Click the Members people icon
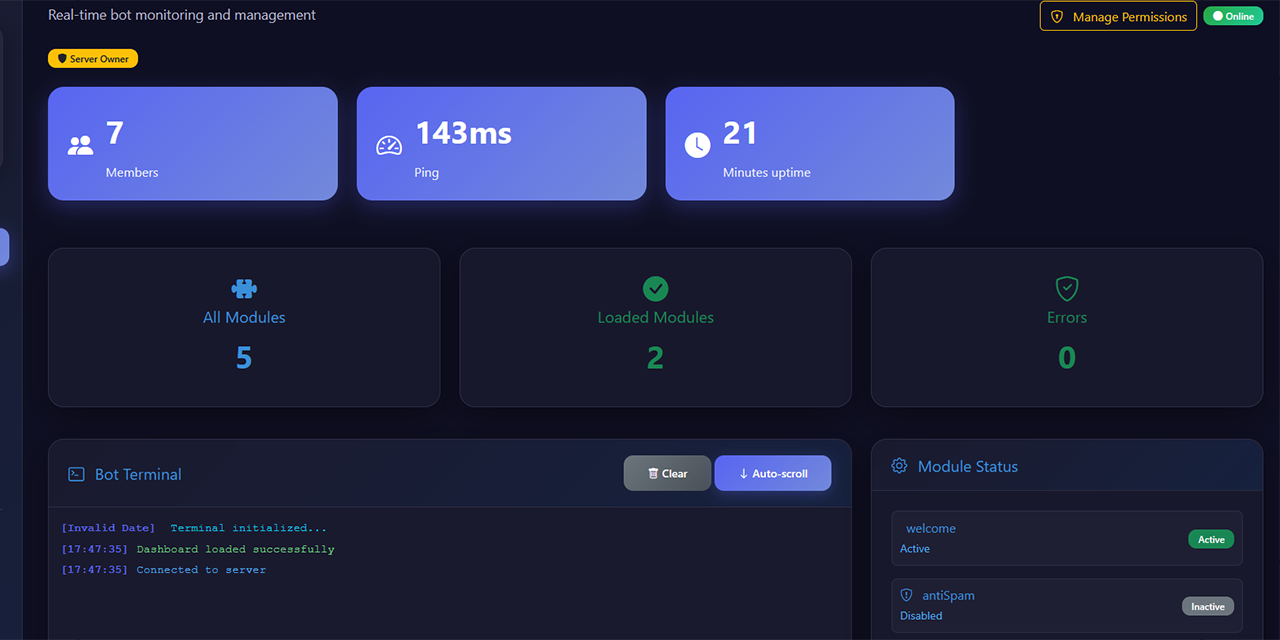Screen dimensions: 1280x640 tap(79, 143)
